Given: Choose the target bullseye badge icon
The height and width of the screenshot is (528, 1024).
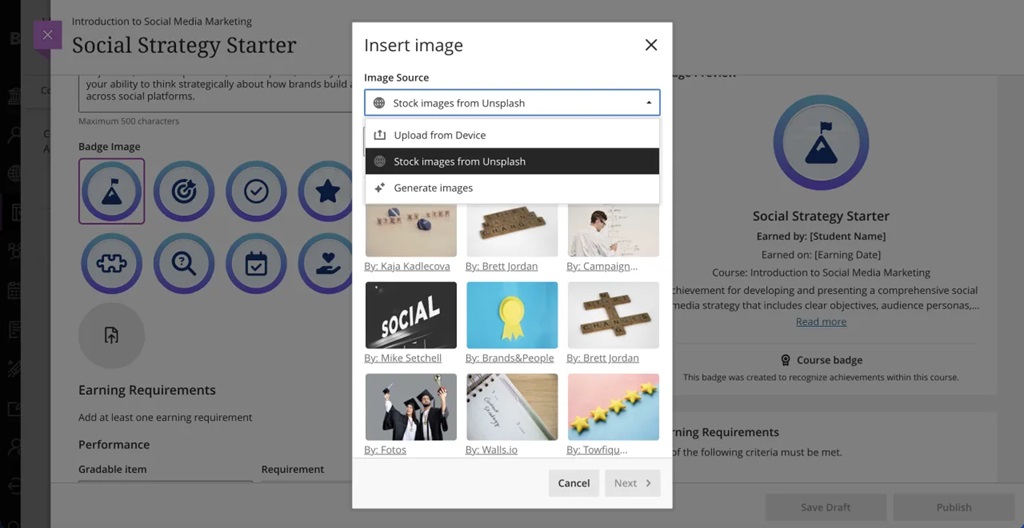Looking at the screenshot, I should [184, 191].
